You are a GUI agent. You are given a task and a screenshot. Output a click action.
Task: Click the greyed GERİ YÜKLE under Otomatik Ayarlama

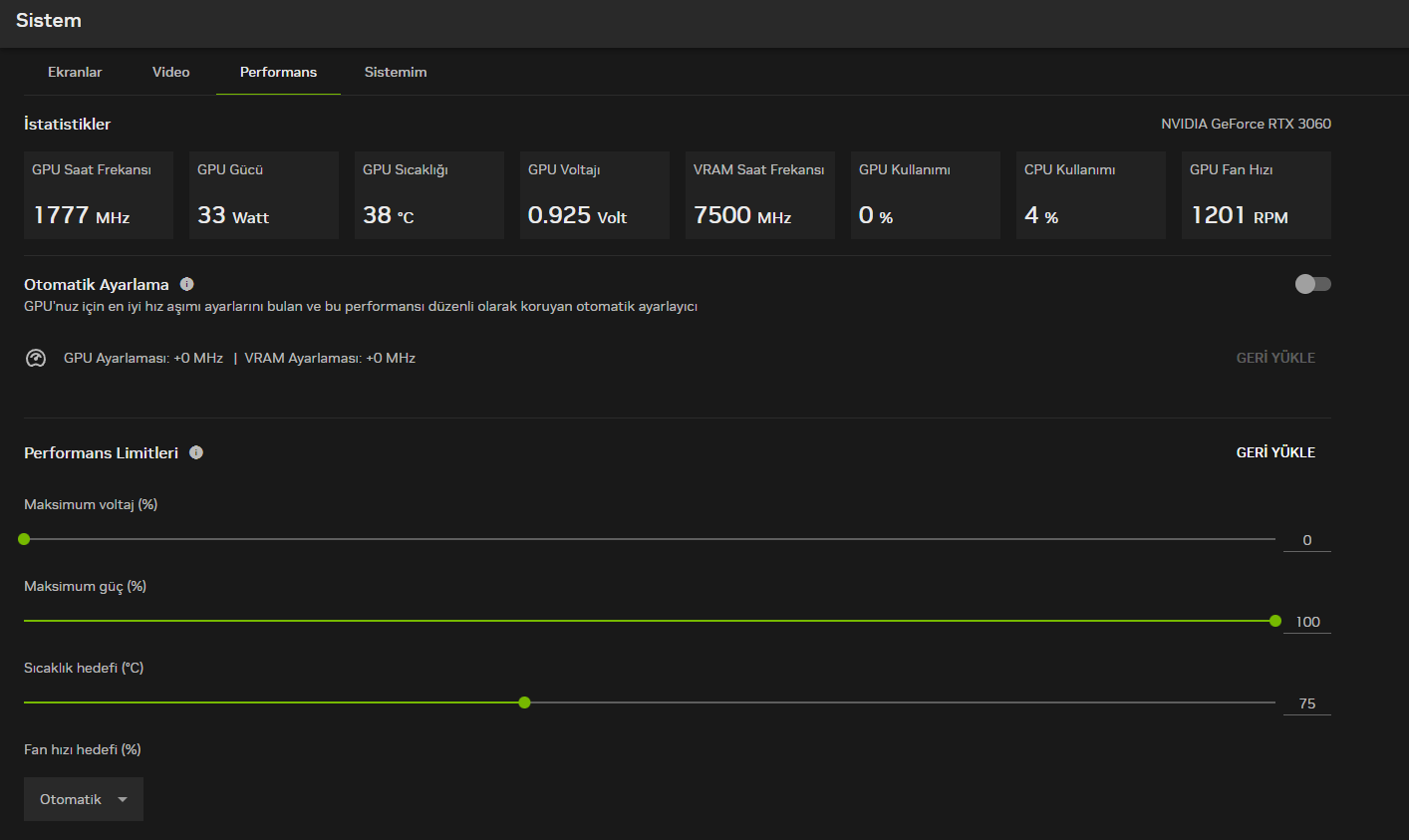pyautogui.click(x=1275, y=358)
